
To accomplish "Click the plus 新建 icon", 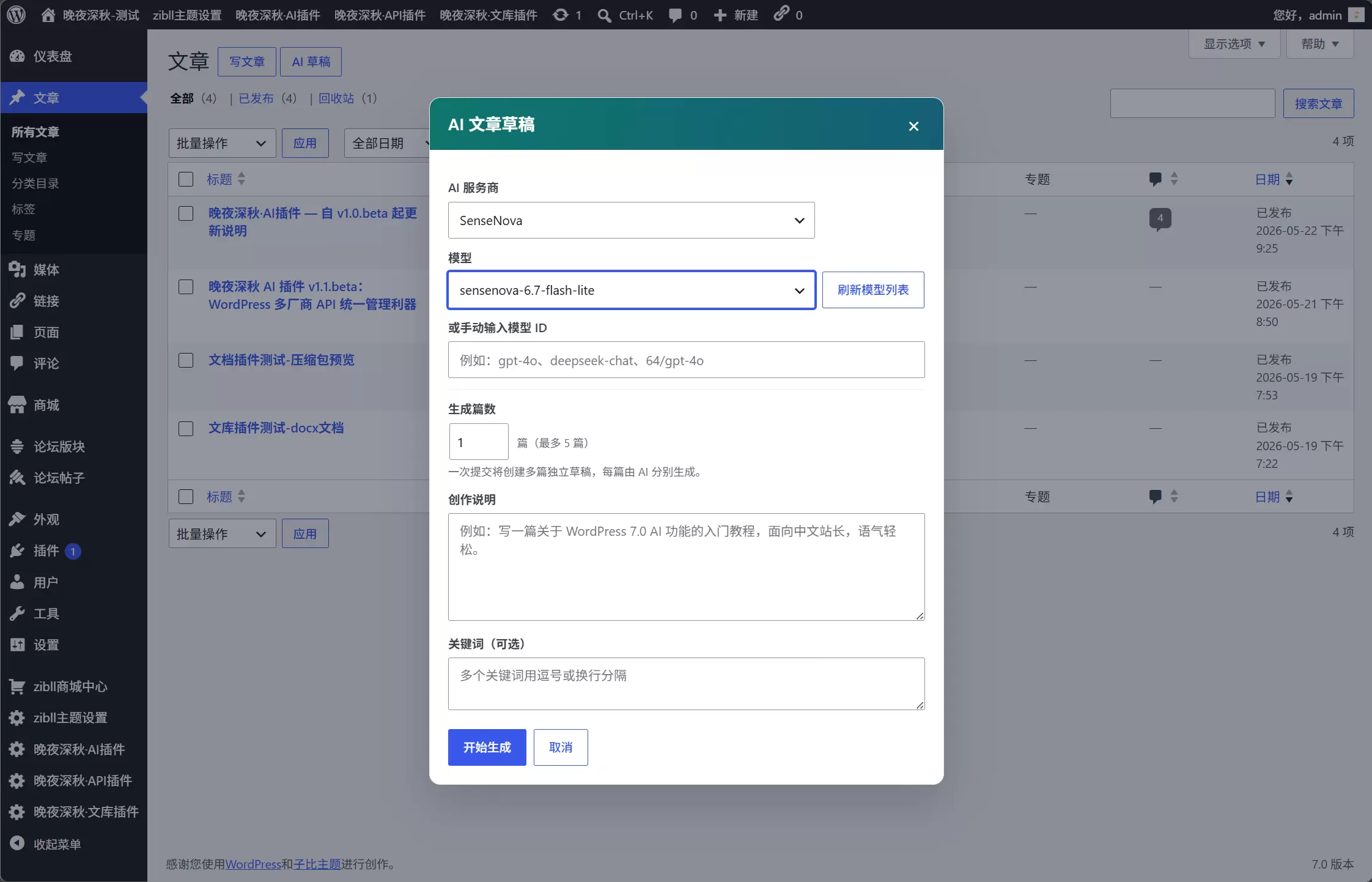I will (x=736, y=15).
